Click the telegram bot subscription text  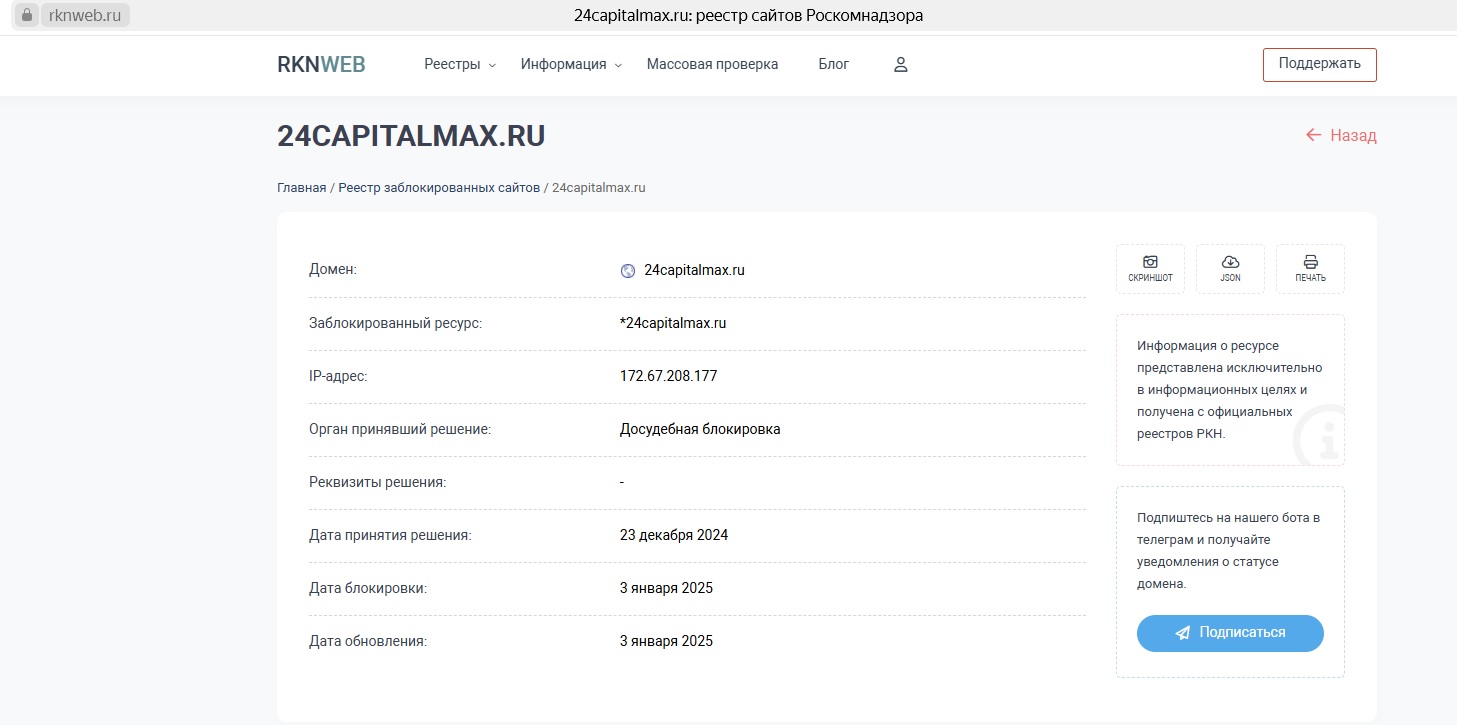coord(1229,550)
